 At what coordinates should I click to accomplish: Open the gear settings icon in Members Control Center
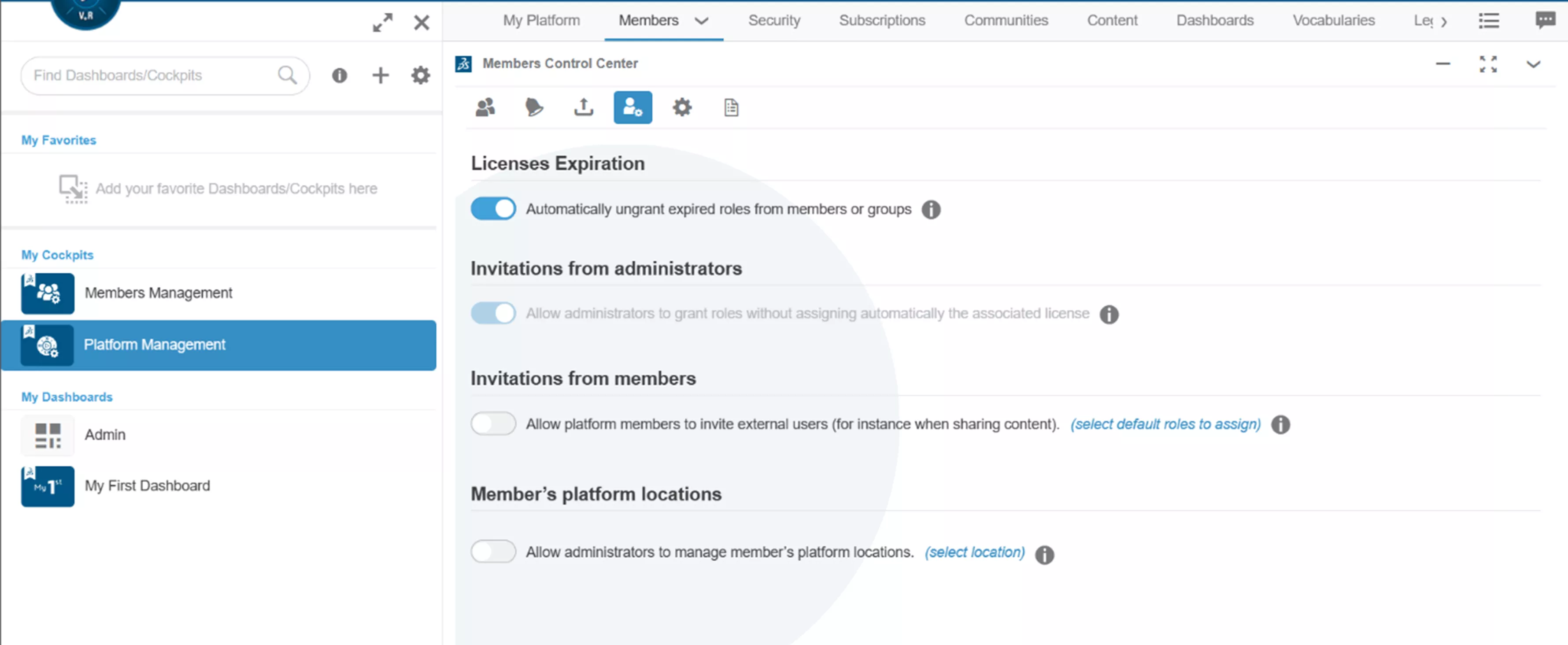point(682,107)
